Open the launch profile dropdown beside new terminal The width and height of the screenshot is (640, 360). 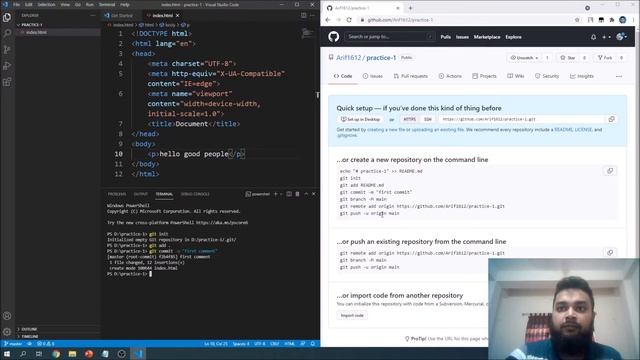[x=281, y=194]
